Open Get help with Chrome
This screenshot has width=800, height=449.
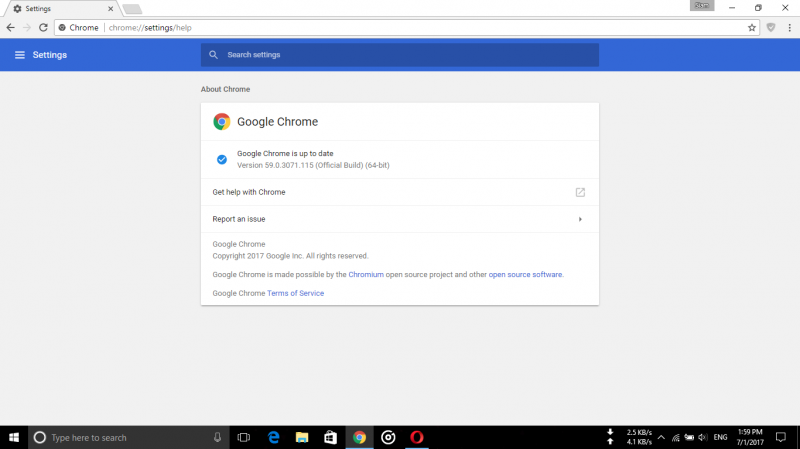399,192
